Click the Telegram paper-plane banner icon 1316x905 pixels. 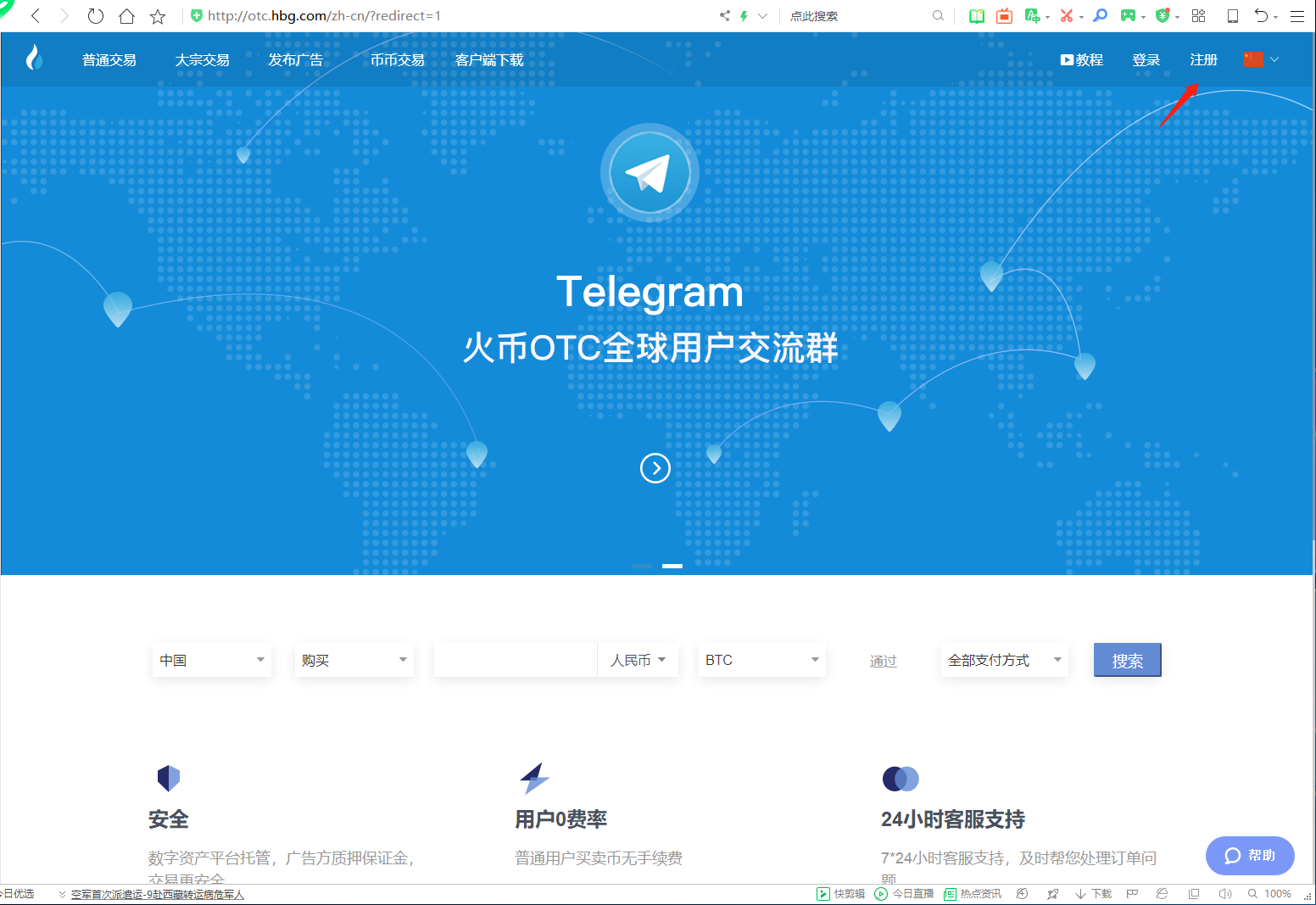click(650, 173)
